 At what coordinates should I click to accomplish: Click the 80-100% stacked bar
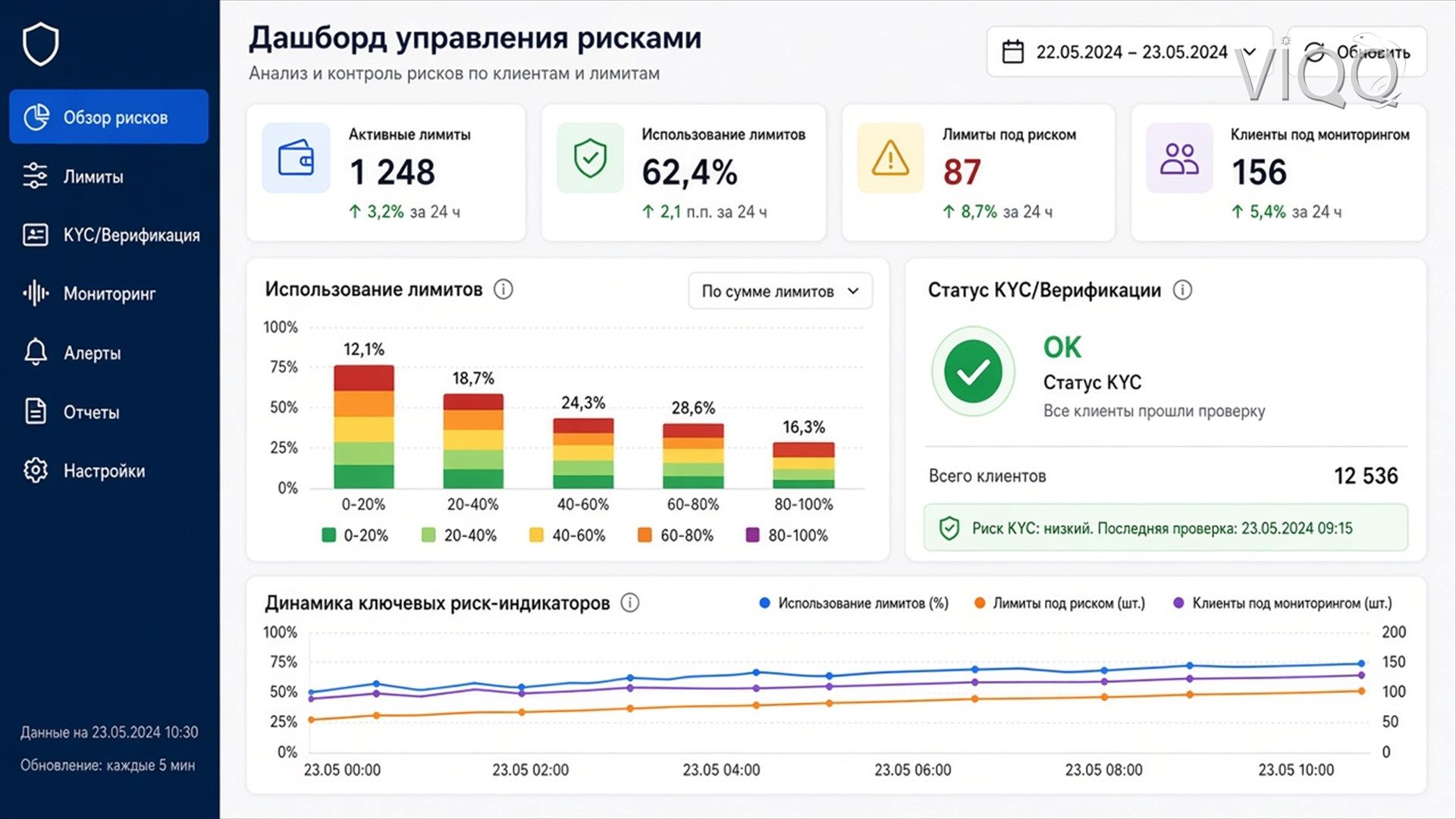[x=804, y=465]
